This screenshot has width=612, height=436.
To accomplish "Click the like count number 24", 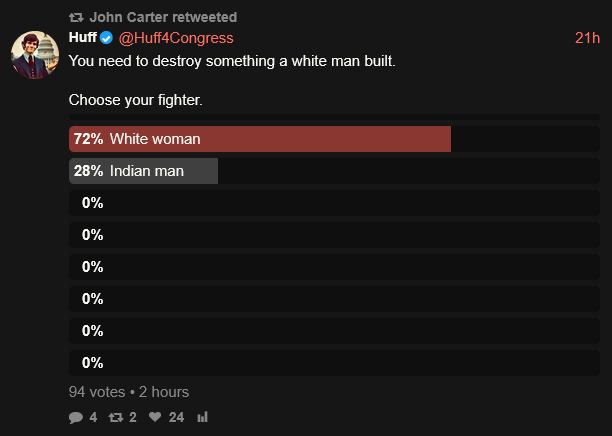I will [176, 418].
